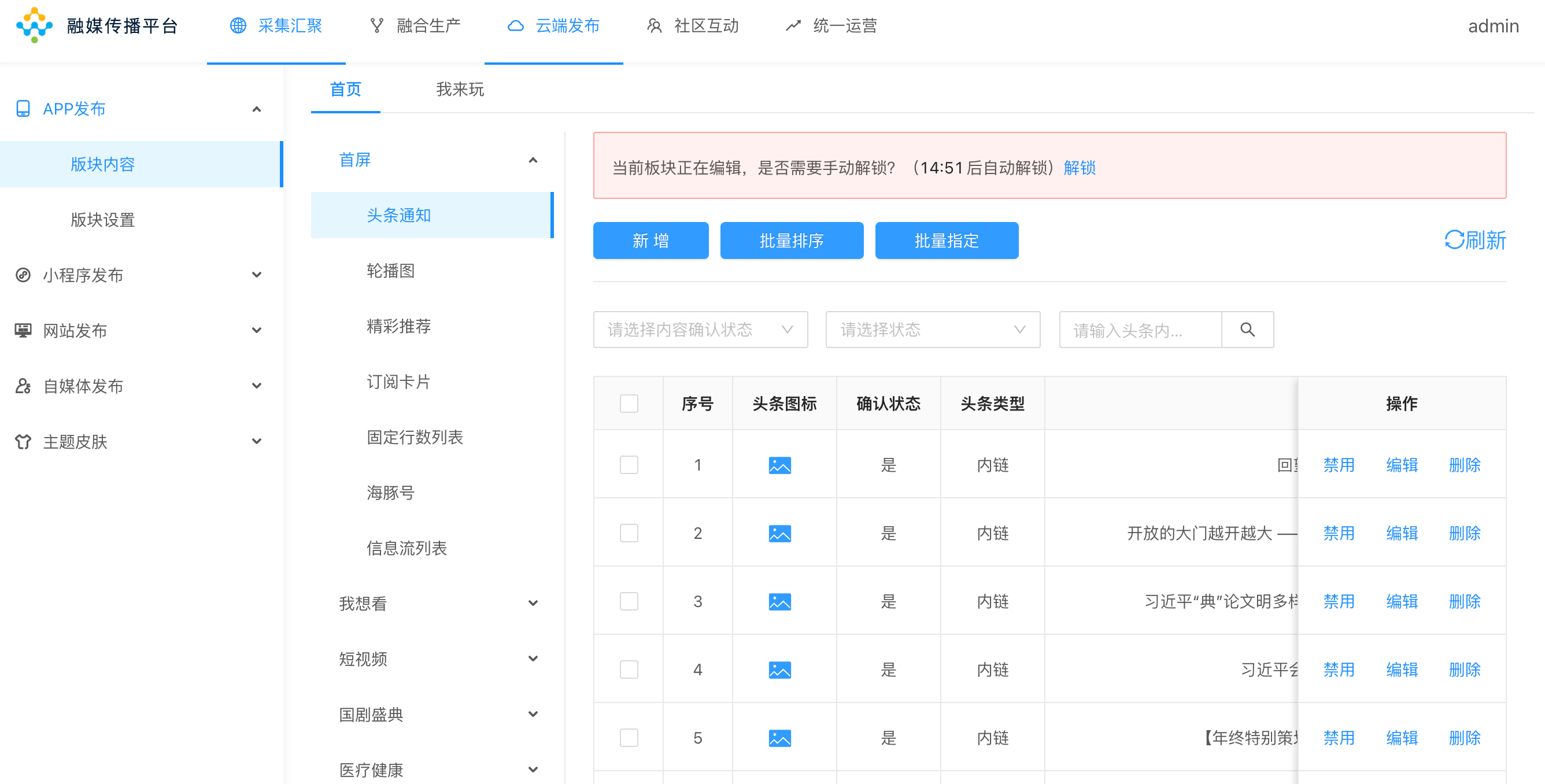
Task: Click the user icon next to 自媒体发布
Action: click(x=23, y=386)
